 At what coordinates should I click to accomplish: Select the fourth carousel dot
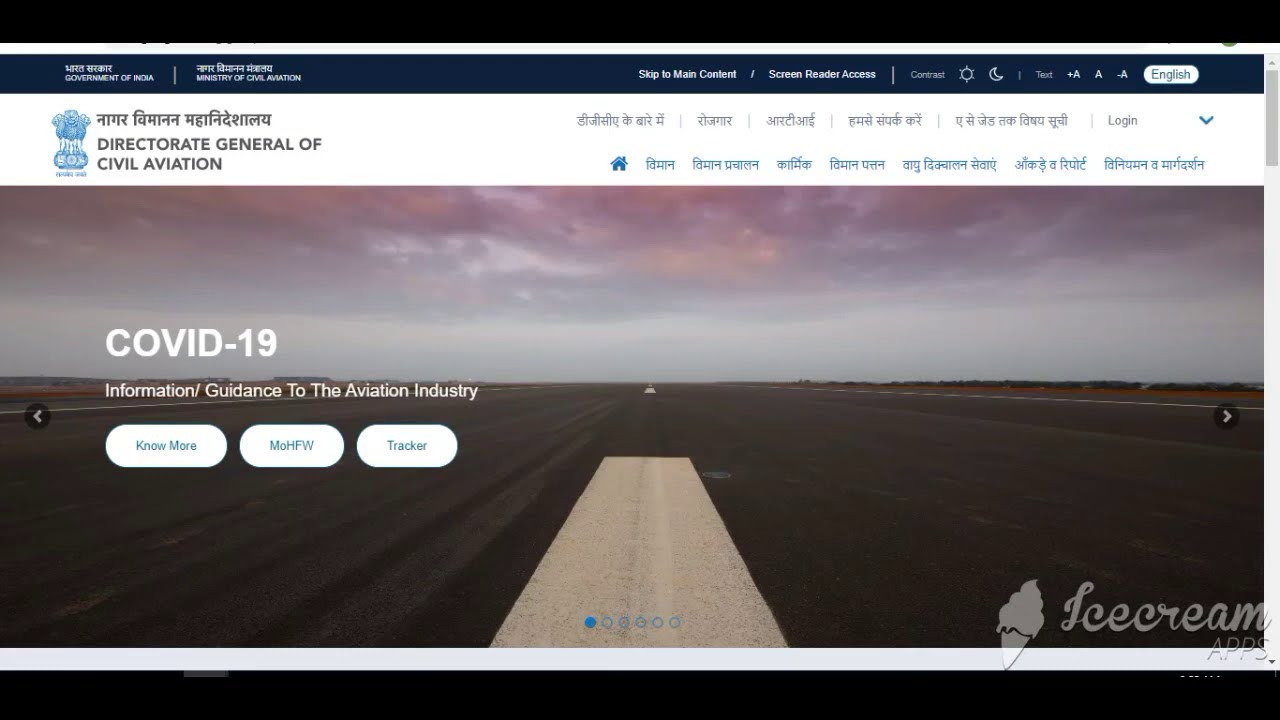(641, 622)
